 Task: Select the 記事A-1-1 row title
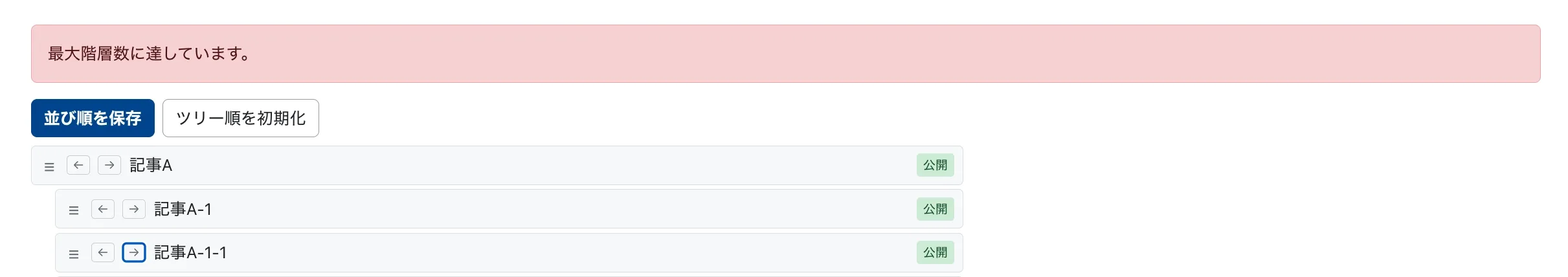coord(190,252)
